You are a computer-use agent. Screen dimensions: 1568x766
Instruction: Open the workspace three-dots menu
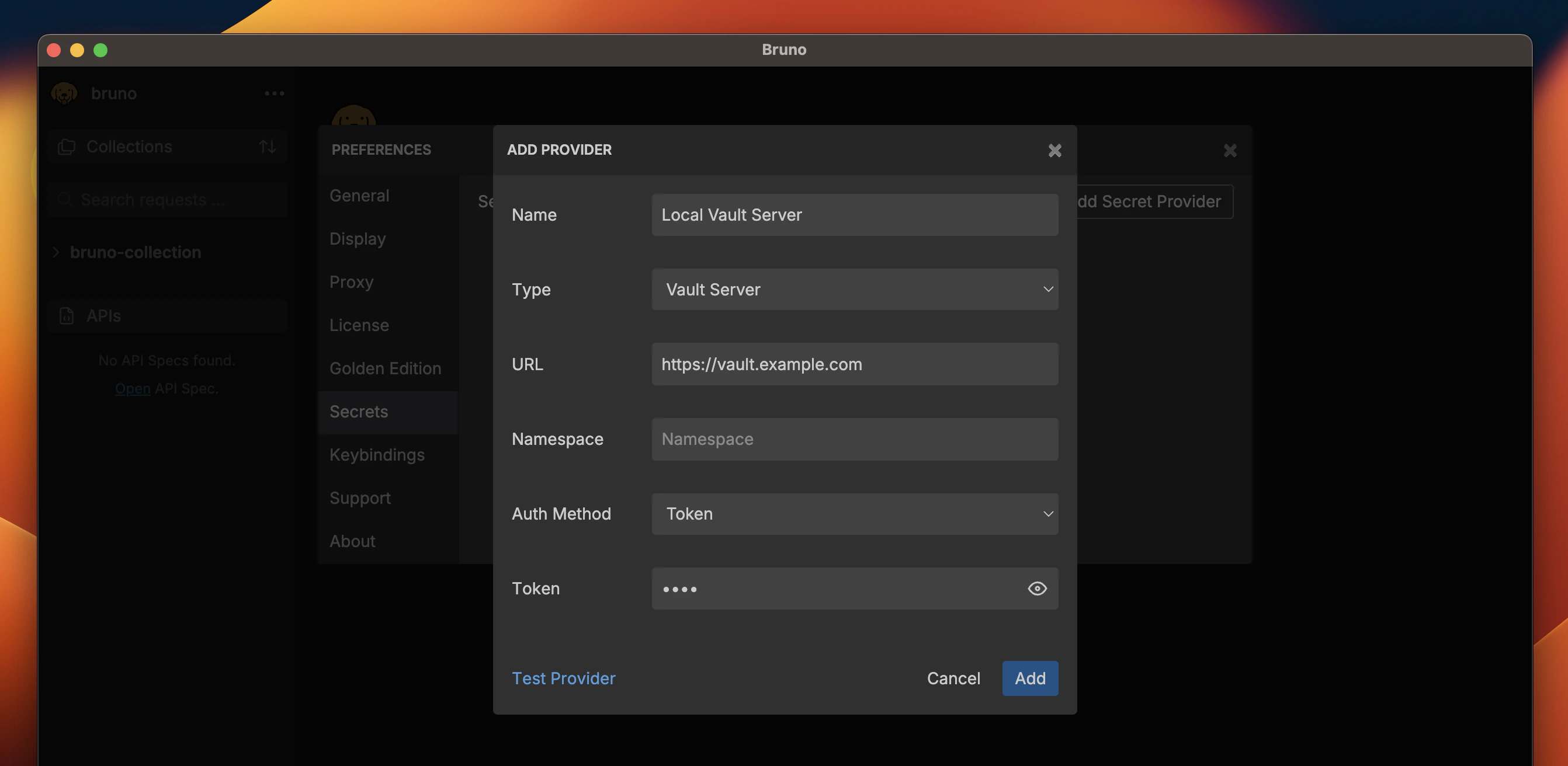274,93
